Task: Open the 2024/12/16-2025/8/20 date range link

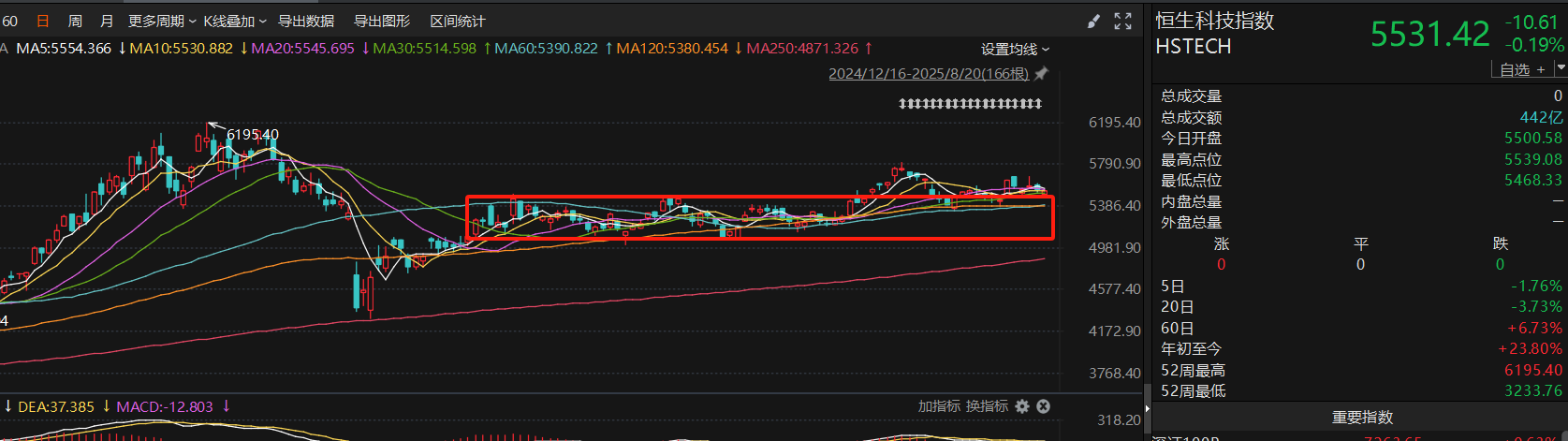Action: point(929,73)
